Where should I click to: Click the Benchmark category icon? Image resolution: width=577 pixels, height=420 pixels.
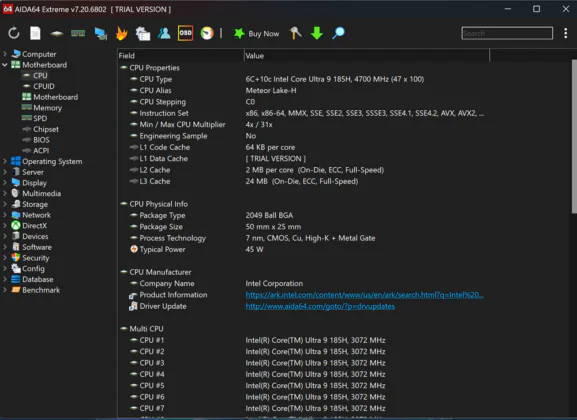15,290
